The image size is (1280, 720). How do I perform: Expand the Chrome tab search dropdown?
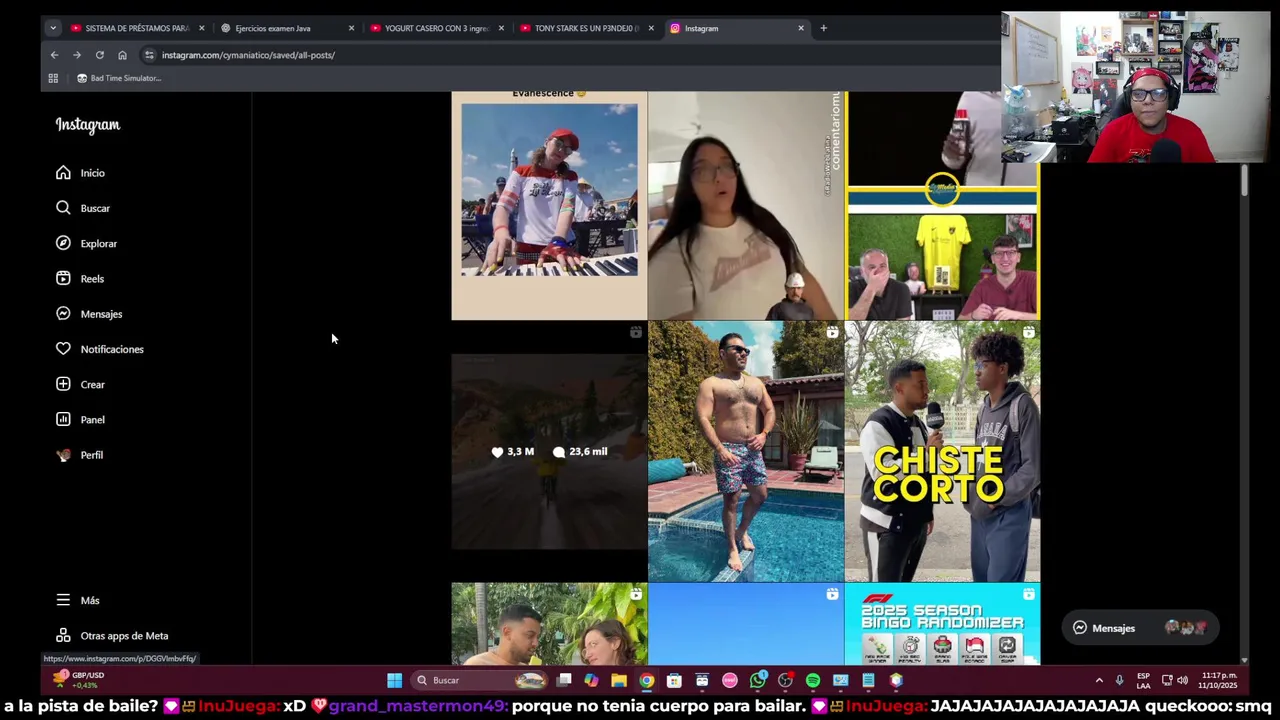[53, 28]
